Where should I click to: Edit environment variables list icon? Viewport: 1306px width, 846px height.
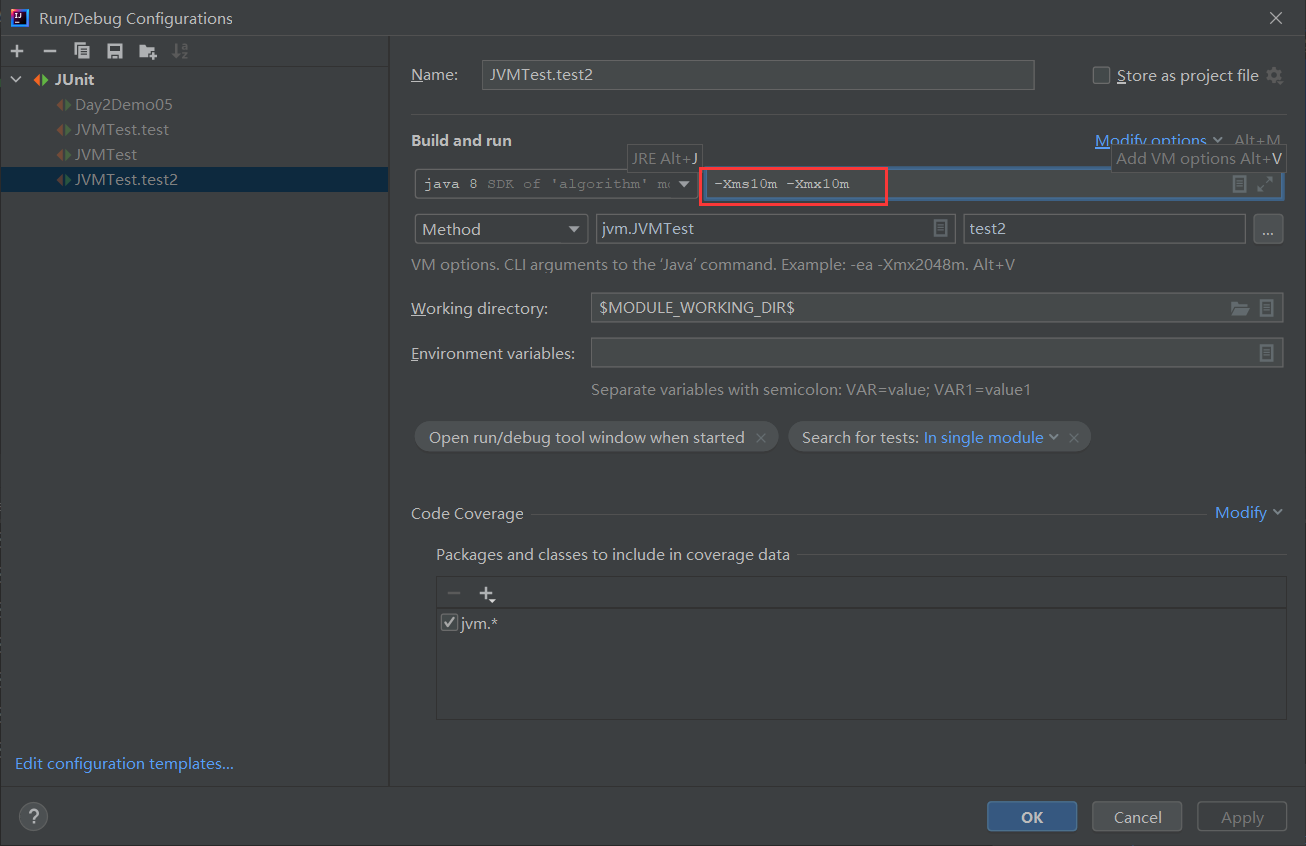tap(1266, 353)
